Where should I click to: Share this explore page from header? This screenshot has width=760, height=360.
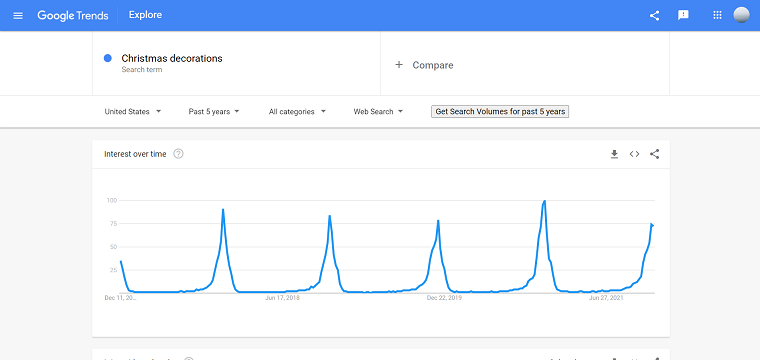point(654,16)
